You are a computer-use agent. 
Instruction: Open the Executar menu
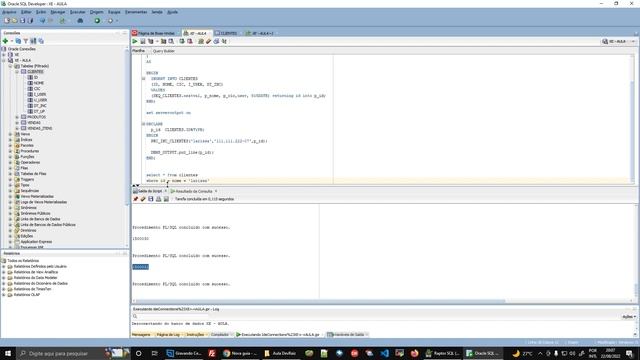pos(78,12)
